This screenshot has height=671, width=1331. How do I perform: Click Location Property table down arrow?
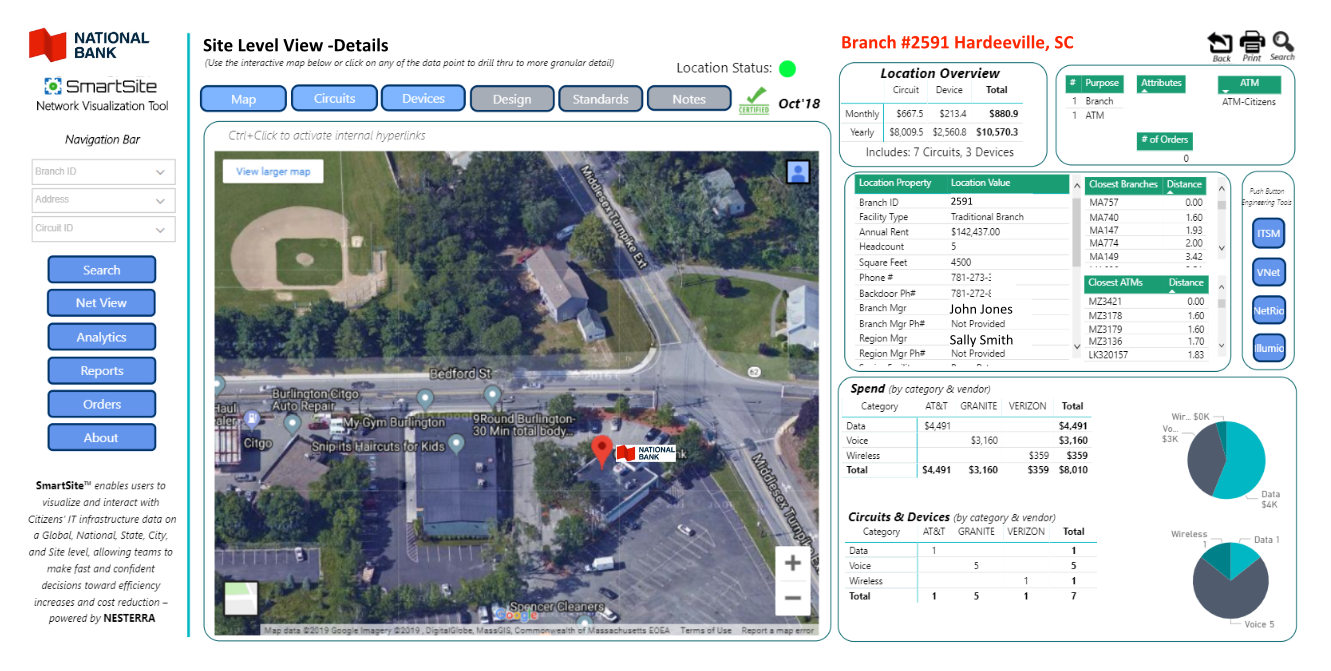(1077, 347)
